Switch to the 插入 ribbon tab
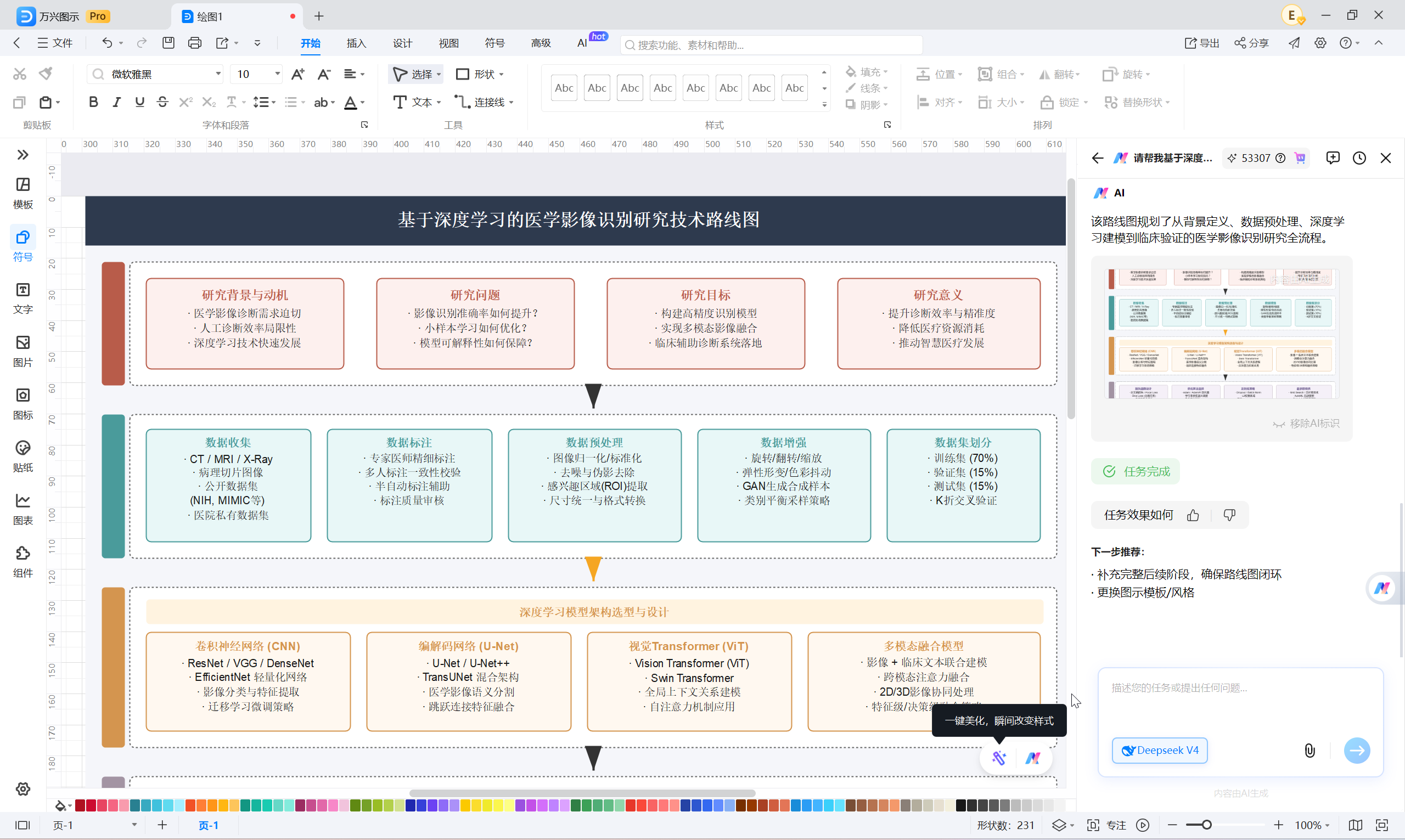The height and width of the screenshot is (840, 1405). (357, 43)
